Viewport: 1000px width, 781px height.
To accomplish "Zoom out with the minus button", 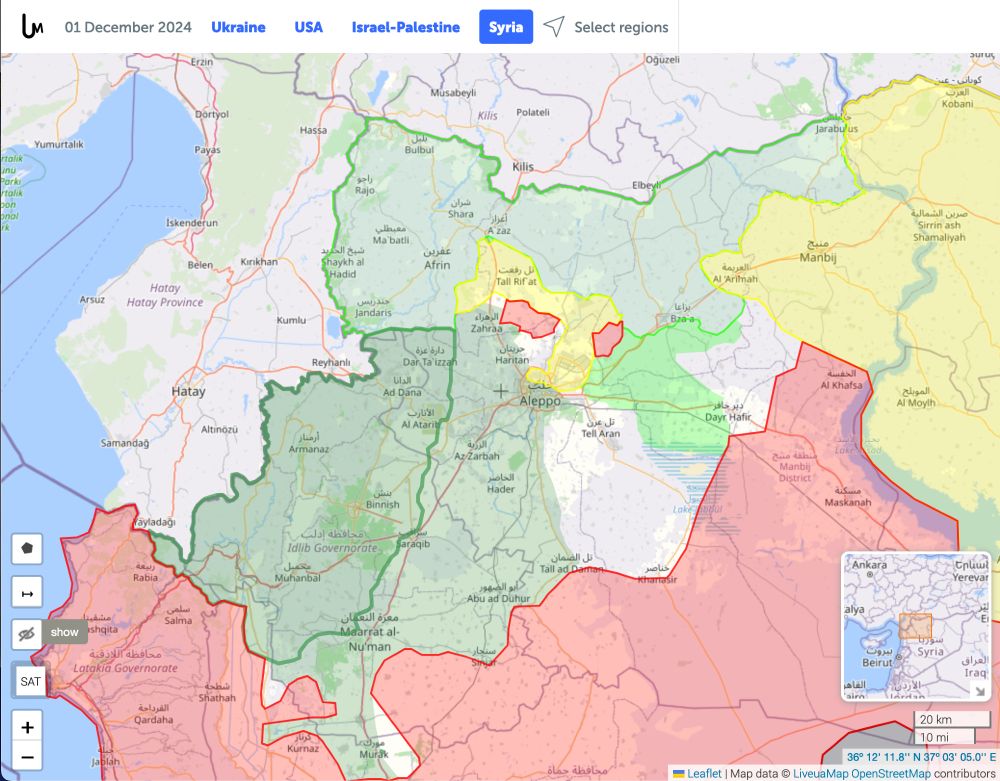I will coord(27,757).
